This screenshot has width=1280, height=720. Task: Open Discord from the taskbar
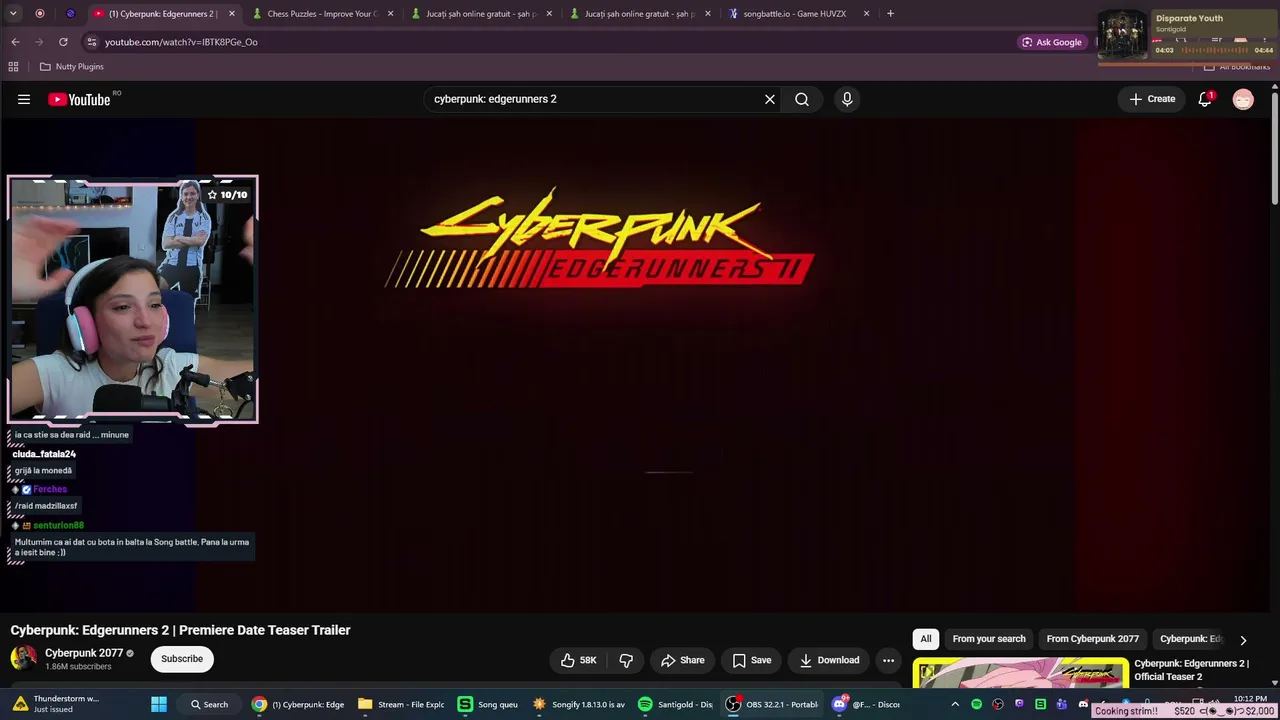click(x=866, y=704)
